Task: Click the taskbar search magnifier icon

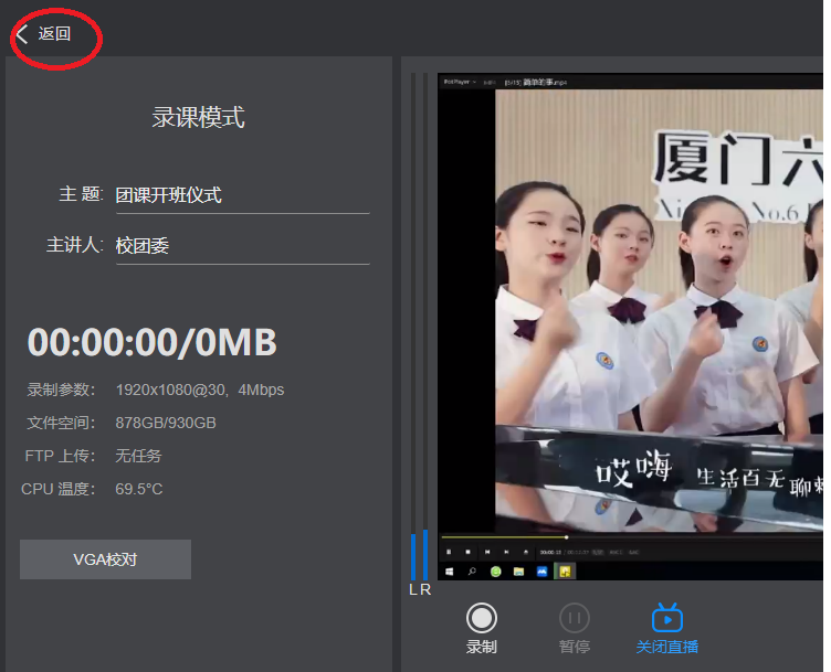Action: 472,572
